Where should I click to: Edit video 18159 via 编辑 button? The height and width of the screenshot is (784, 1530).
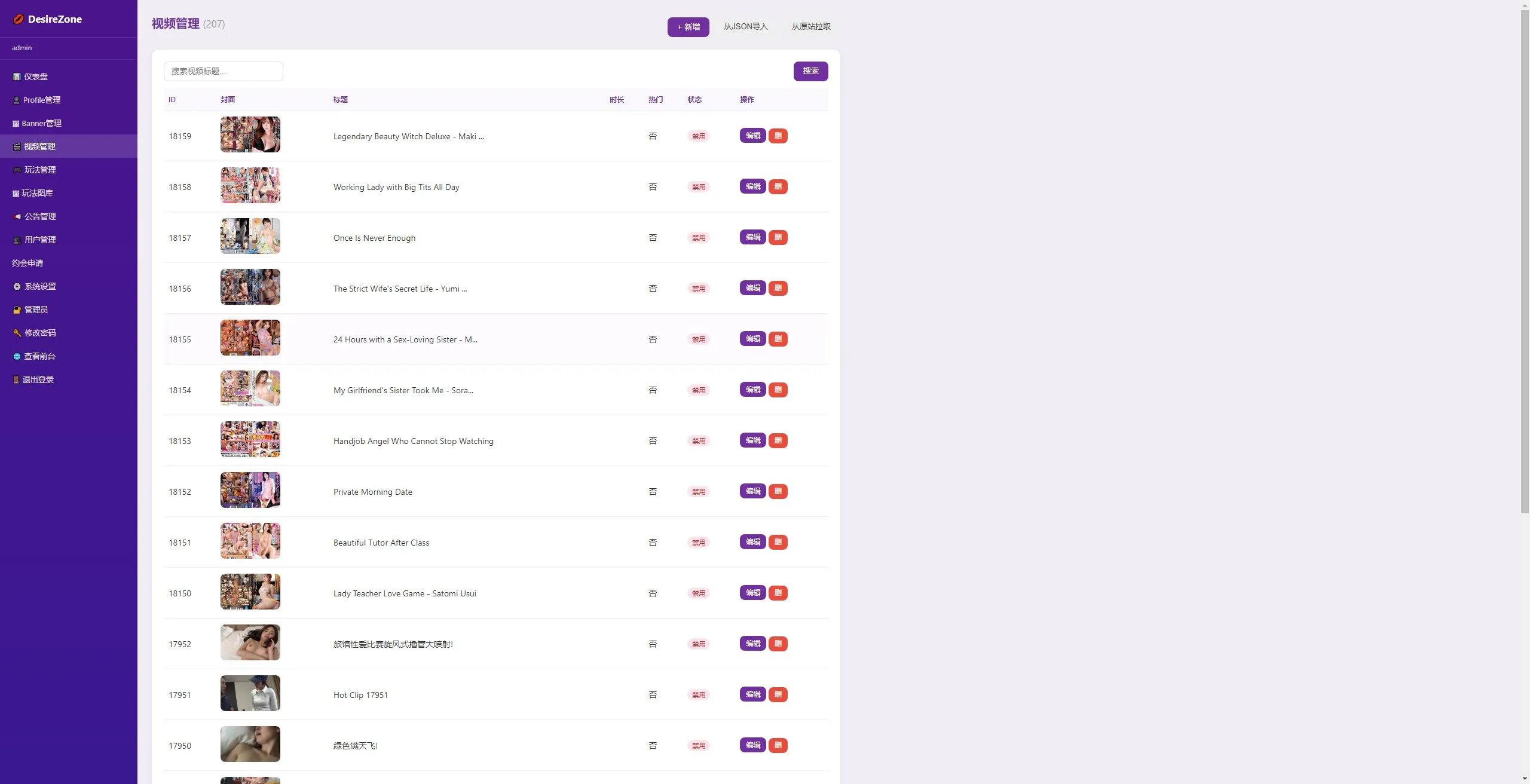point(752,136)
